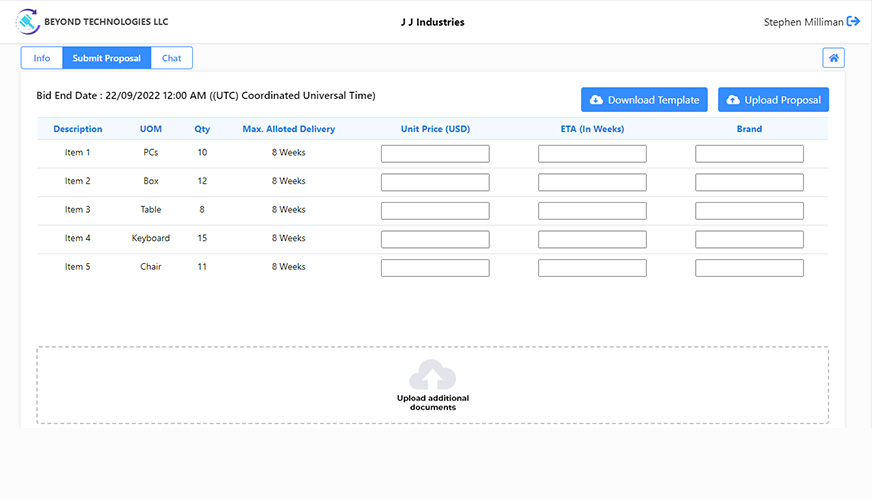Select Brand field for Item 3

[x=749, y=211]
